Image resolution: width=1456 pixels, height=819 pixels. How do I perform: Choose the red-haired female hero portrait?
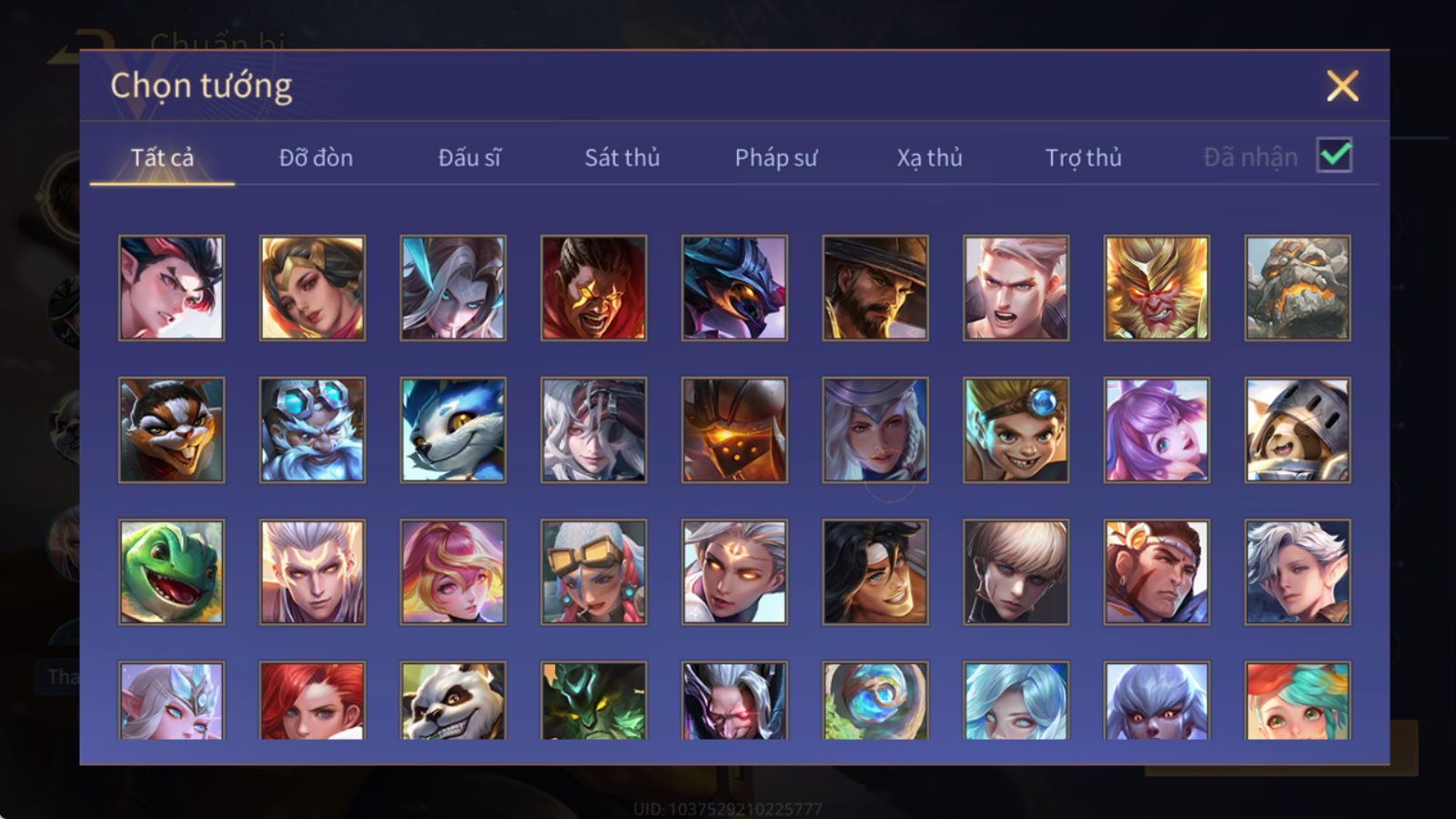[x=312, y=700]
